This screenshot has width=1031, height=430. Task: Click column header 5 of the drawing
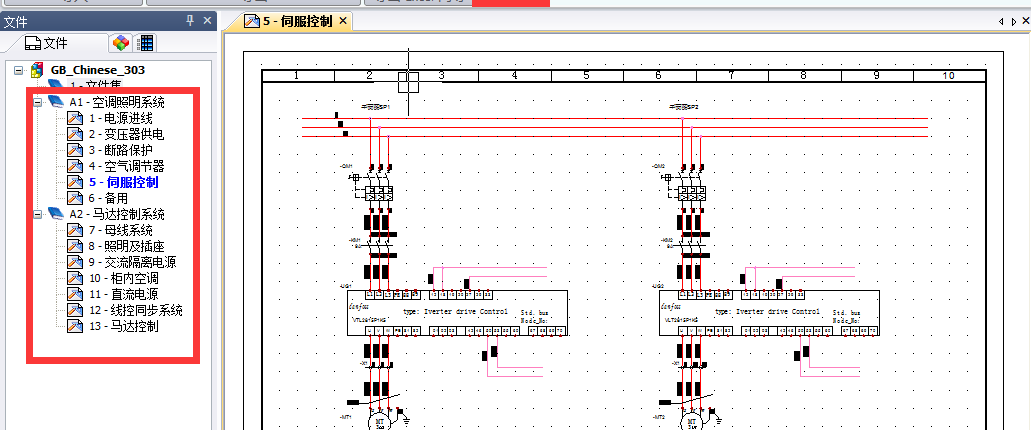click(x=587, y=76)
